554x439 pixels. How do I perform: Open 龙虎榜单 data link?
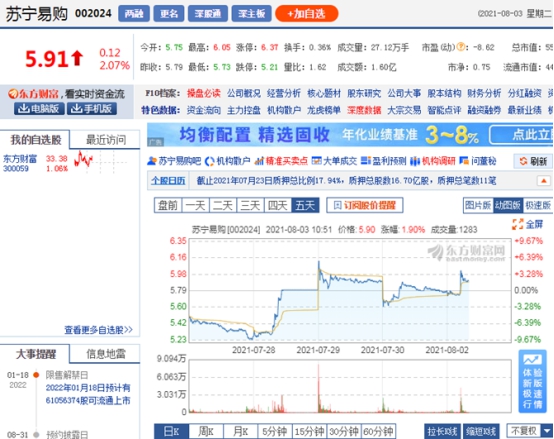point(324,110)
